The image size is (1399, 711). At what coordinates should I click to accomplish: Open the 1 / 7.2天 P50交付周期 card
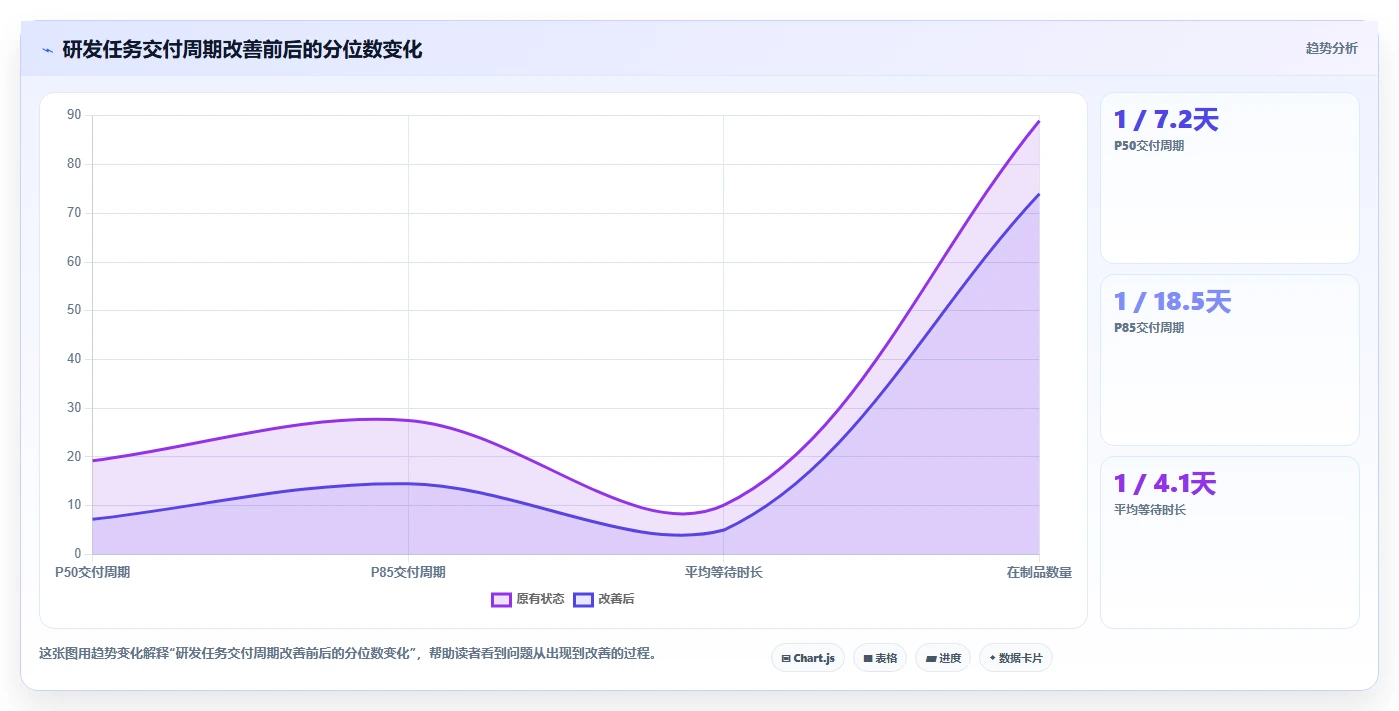point(1230,178)
